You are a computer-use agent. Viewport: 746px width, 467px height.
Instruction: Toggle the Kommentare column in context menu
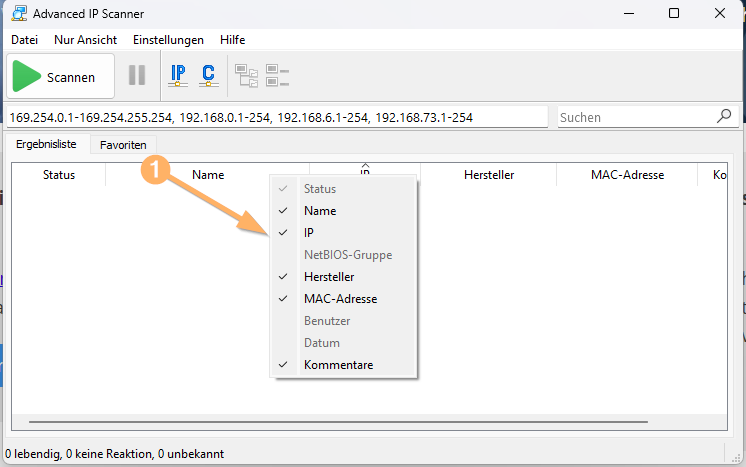point(343,365)
